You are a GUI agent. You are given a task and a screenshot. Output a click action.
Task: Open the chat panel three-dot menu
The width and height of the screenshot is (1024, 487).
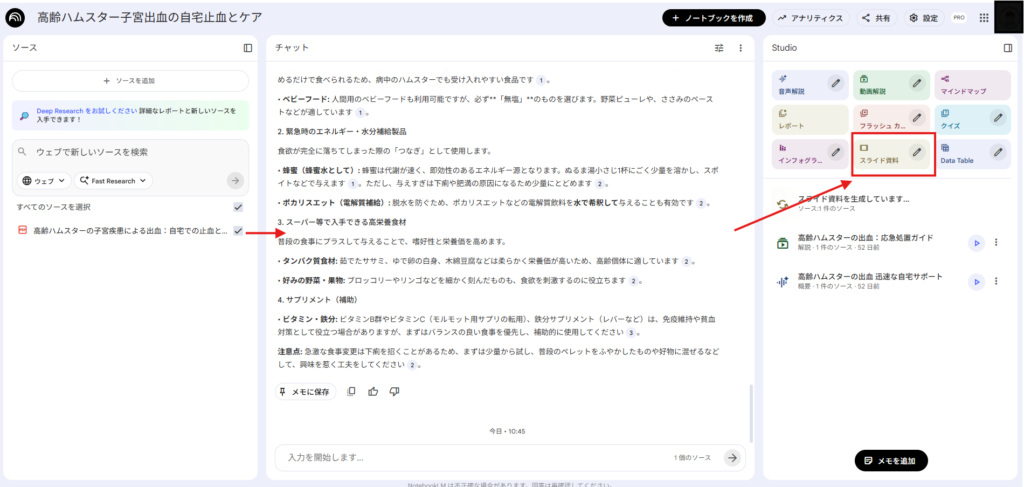tap(741, 47)
